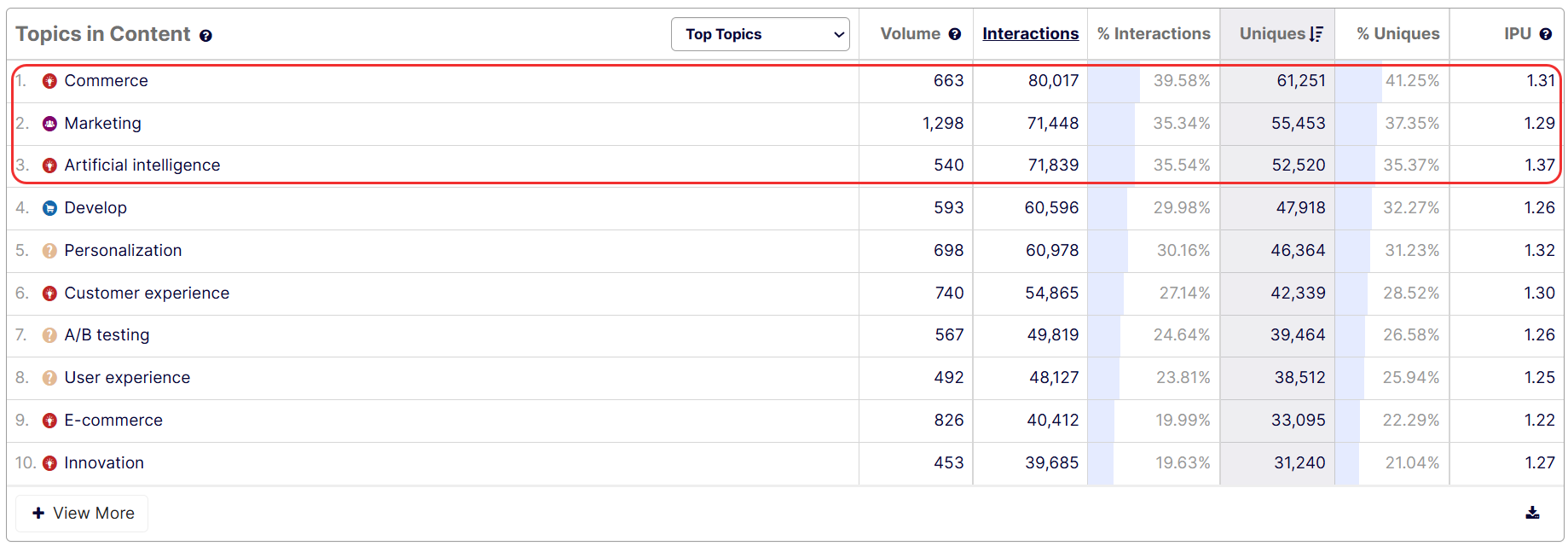The image size is (1568, 546).
Task: Select the Artificial intelligence topic row
Action: [142, 166]
